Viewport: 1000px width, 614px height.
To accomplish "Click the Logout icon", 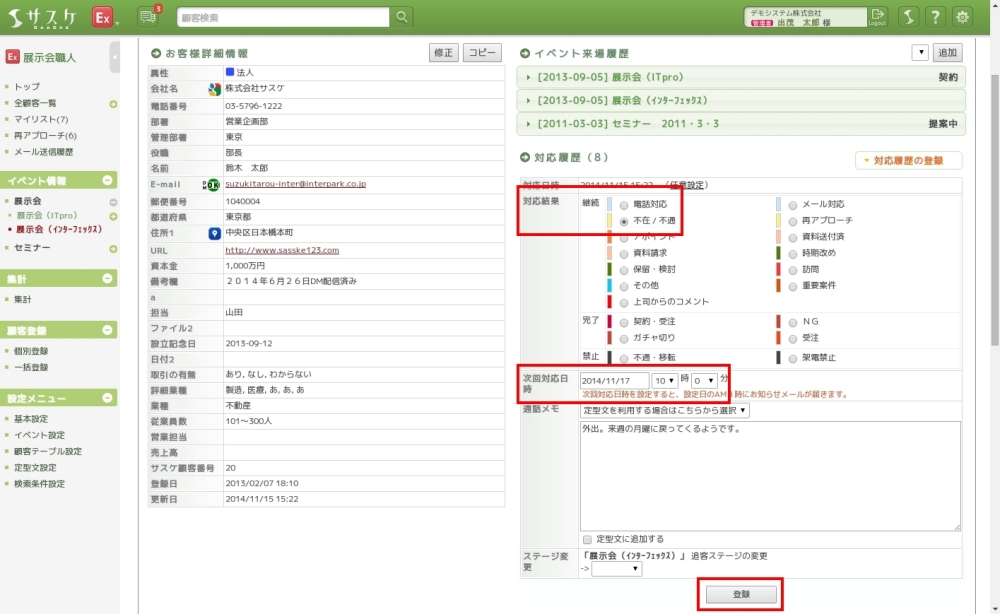I will tap(877, 16).
